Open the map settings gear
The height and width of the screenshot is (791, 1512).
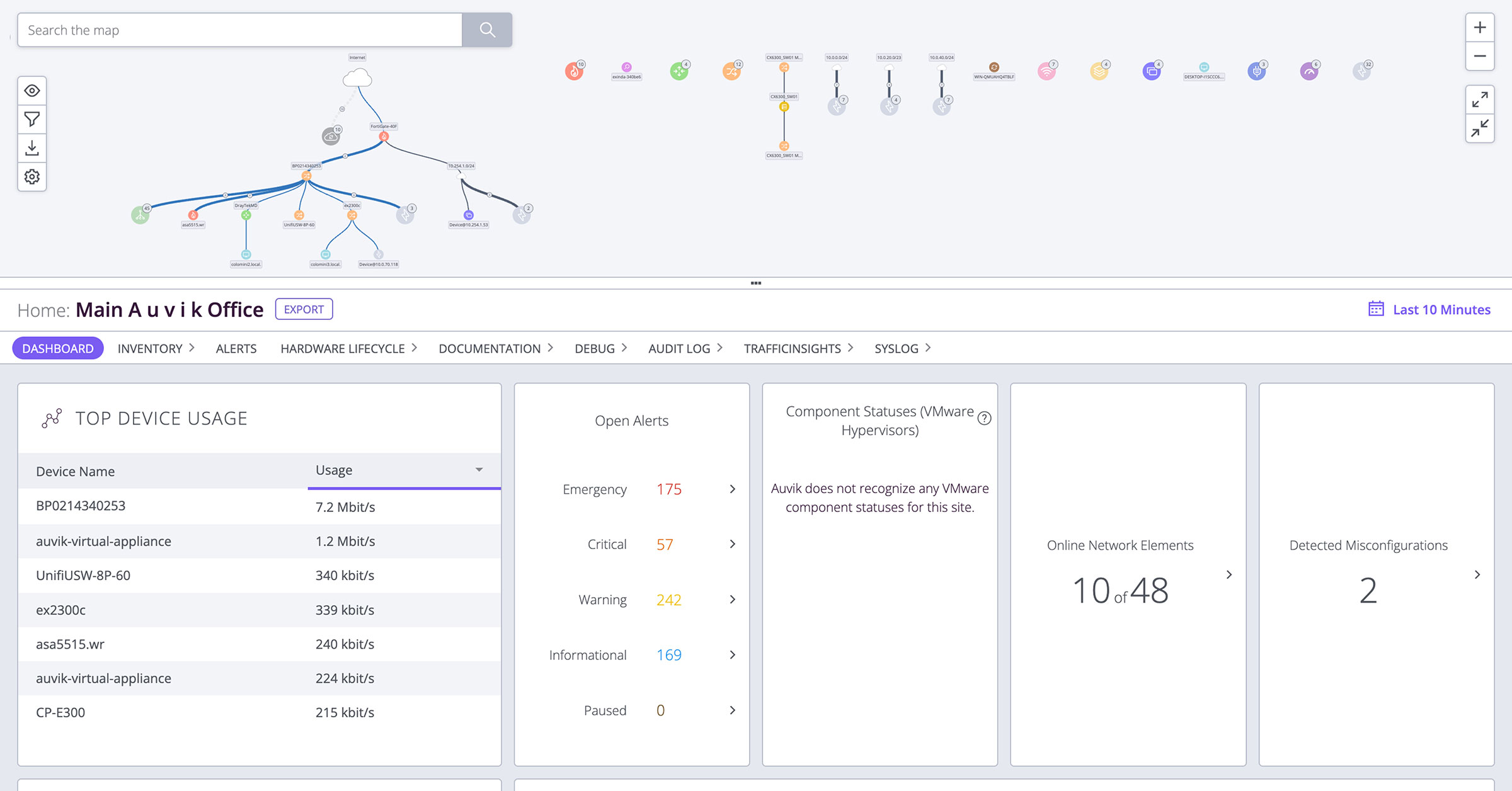click(31, 177)
